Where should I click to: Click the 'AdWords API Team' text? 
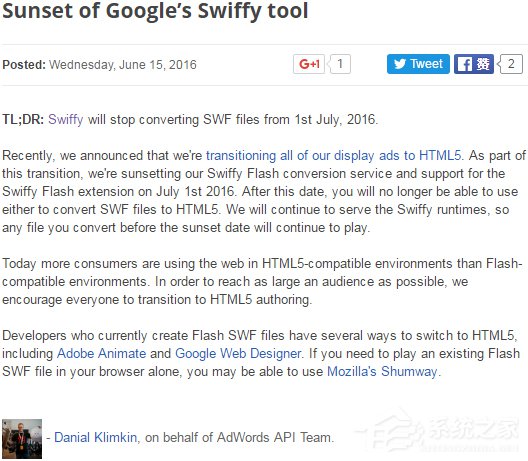273,437
